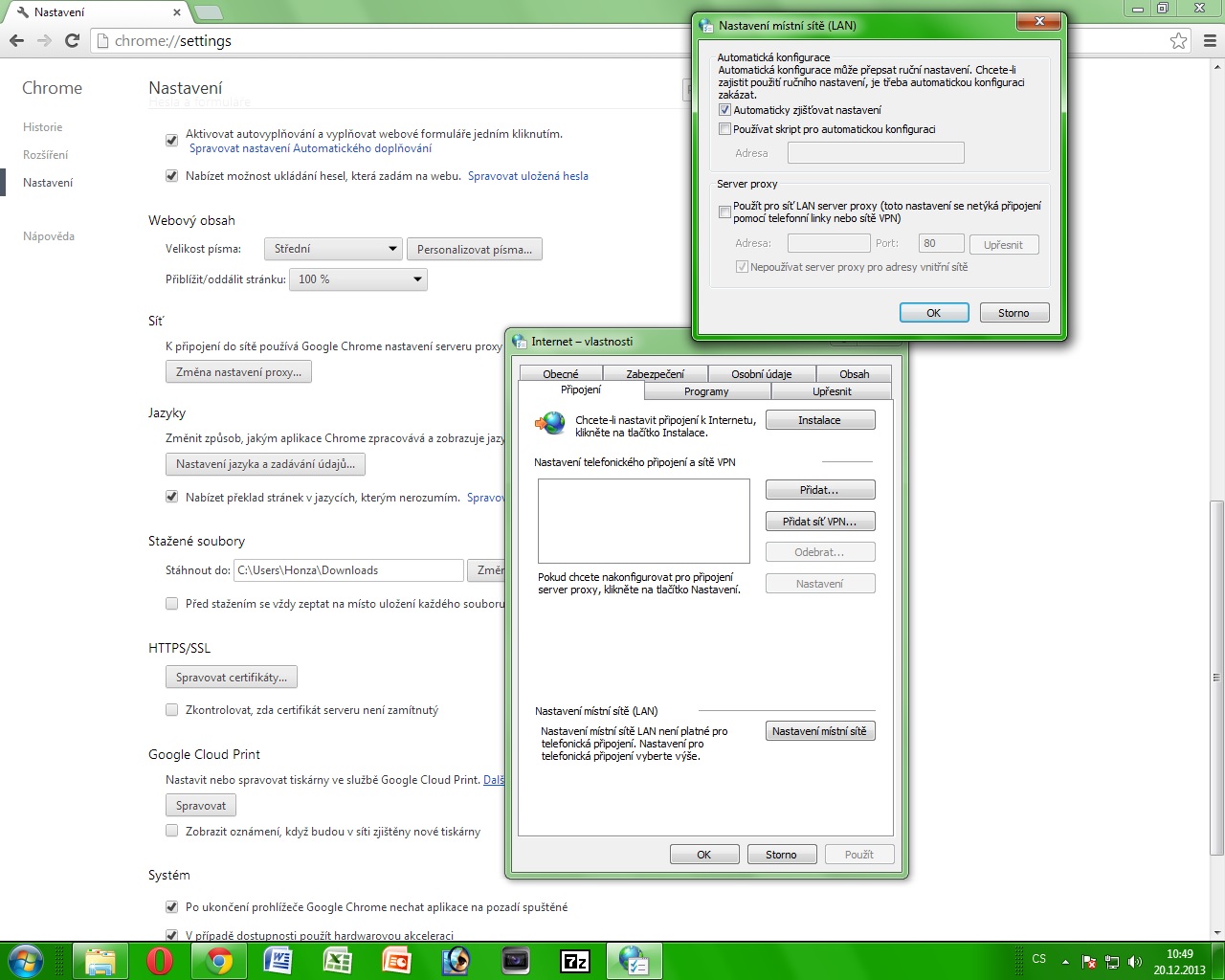Screen dimensions: 1225x980
Task: Open the volume tray icon
Action: click(x=1135, y=962)
